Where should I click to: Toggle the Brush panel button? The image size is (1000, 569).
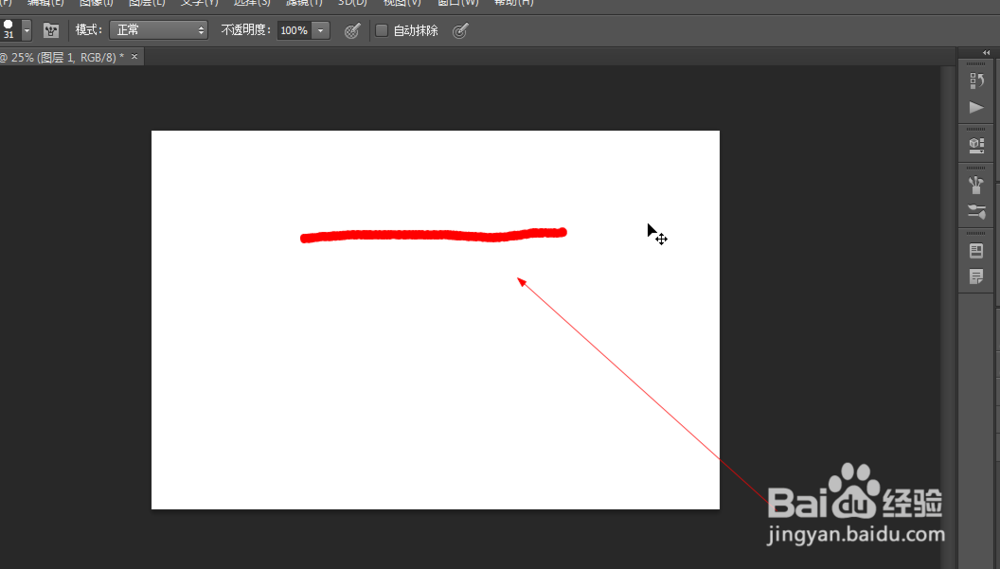pos(50,30)
